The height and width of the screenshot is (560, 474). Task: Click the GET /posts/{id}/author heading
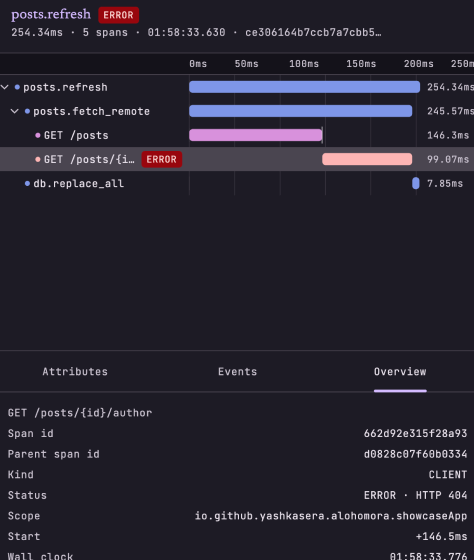[x=80, y=413]
